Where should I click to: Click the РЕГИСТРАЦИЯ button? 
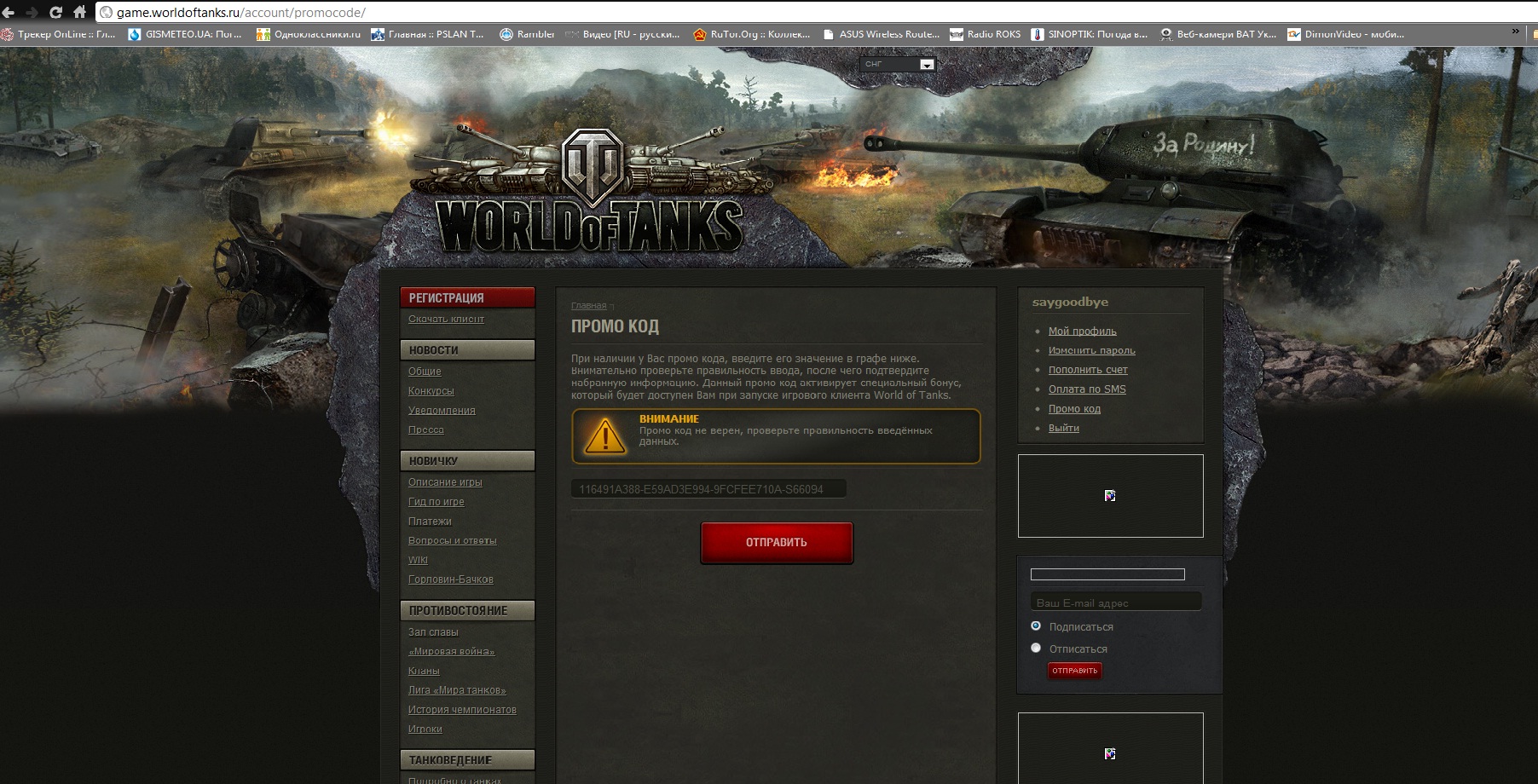pos(467,297)
